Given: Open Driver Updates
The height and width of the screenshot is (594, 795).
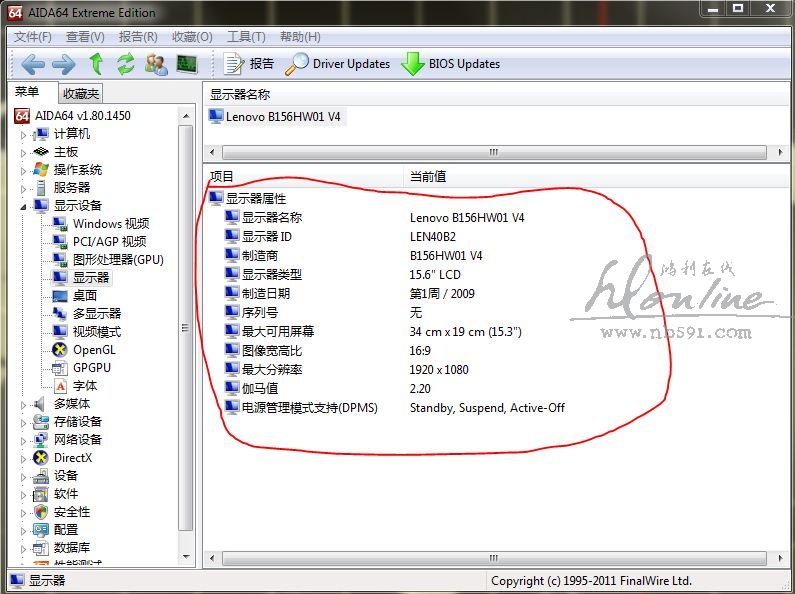Looking at the screenshot, I should [x=337, y=64].
